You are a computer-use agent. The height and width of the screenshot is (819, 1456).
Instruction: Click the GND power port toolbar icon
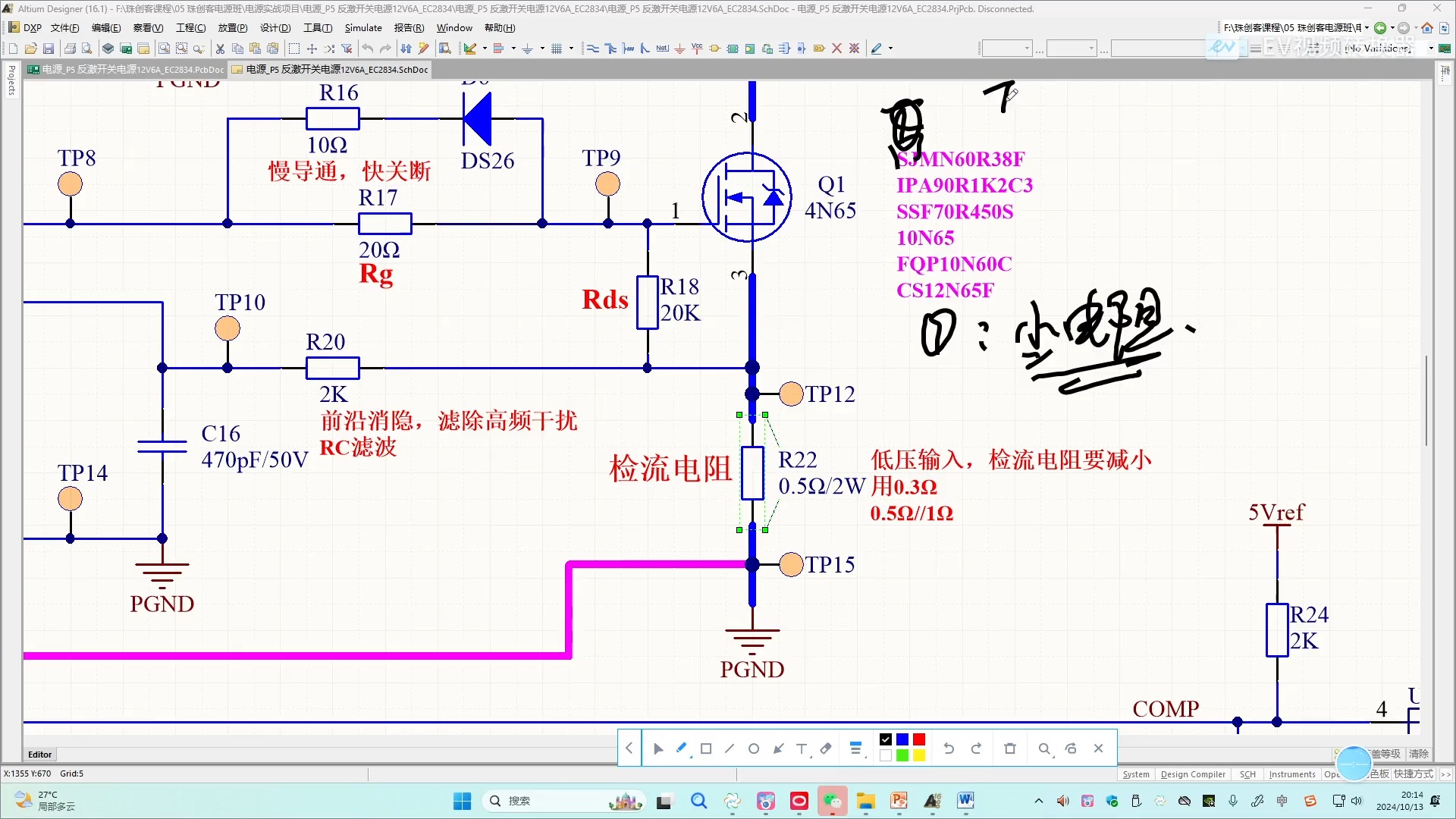point(680,48)
